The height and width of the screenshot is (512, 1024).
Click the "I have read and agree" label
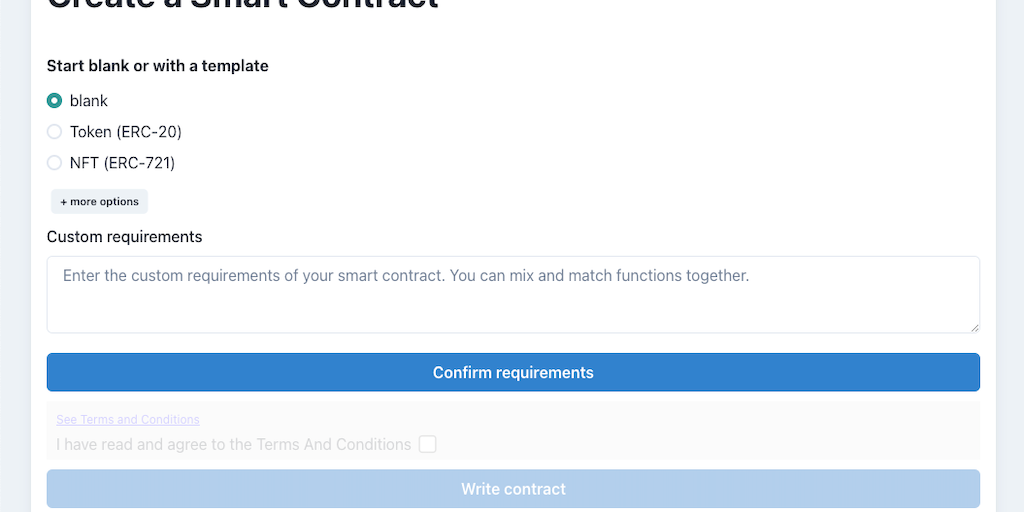pyautogui.click(x=233, y=444)
